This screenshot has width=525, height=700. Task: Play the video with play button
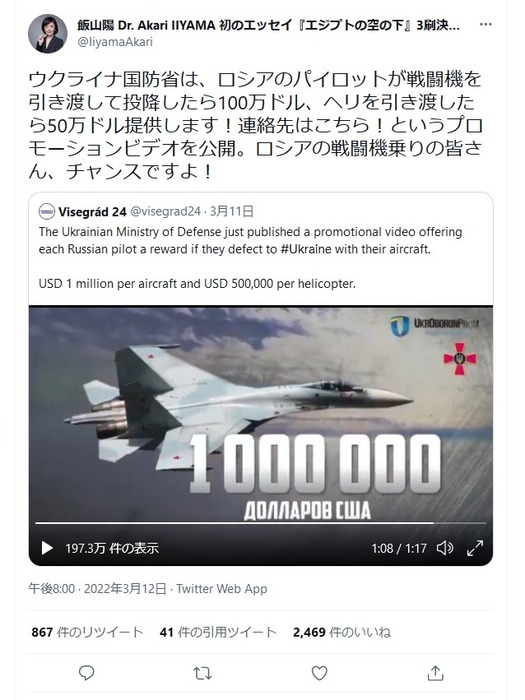point(46,548)
